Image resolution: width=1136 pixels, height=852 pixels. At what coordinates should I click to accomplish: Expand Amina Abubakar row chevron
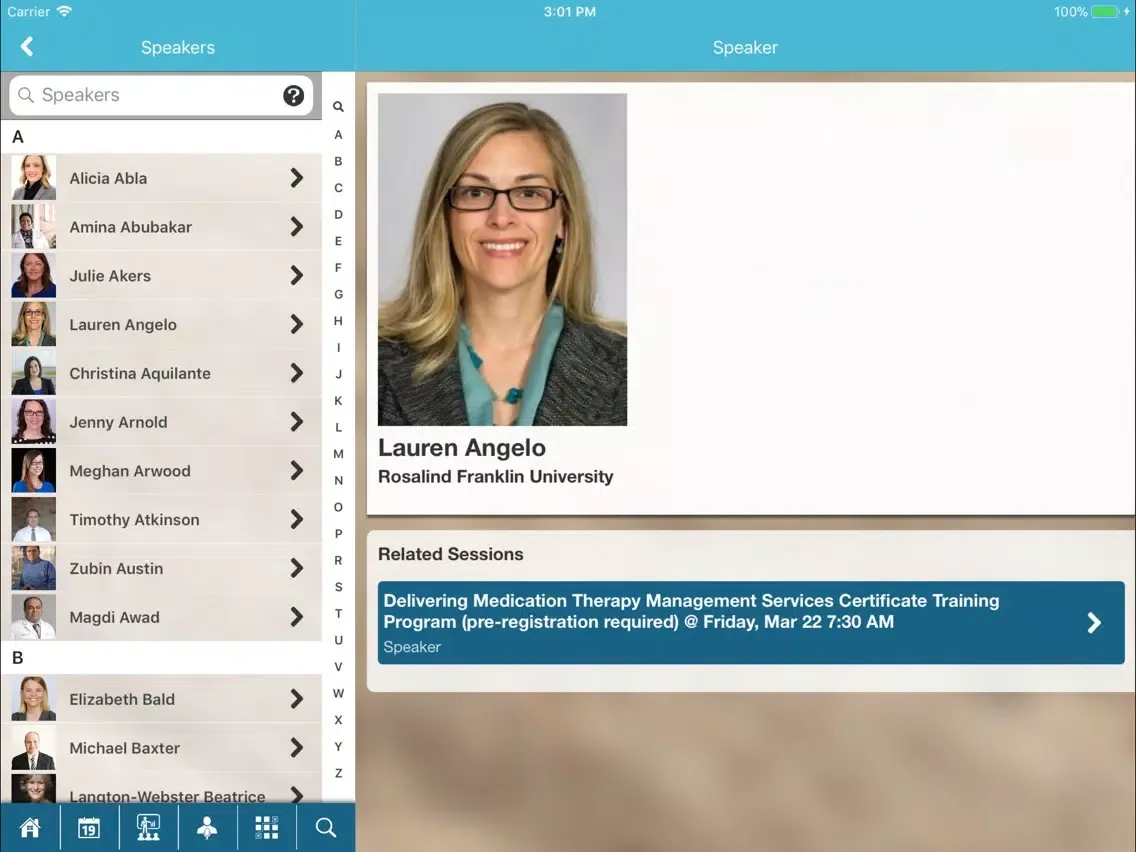(296, 227)
